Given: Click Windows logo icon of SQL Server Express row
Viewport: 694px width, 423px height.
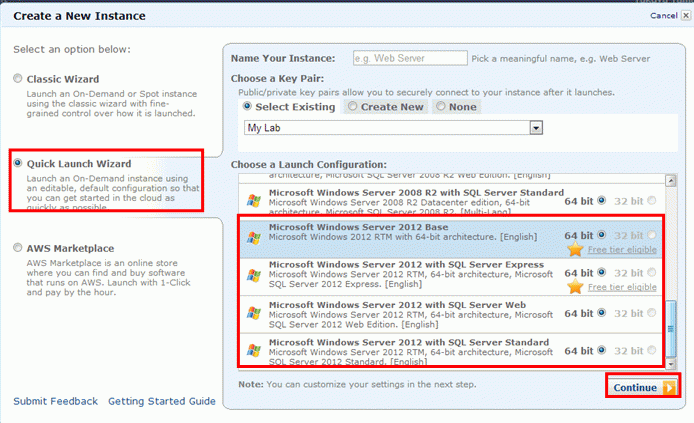Looking at the screenshot, I should (x=254, y=275).
